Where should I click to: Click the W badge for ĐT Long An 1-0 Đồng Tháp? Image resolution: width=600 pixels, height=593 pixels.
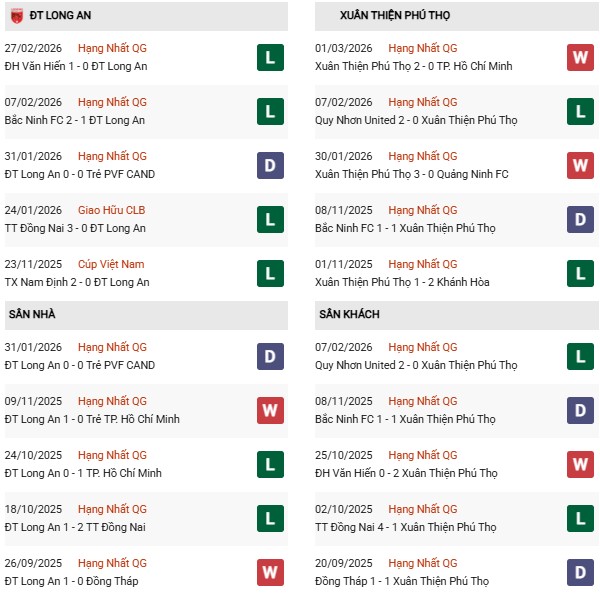[269, 572]
